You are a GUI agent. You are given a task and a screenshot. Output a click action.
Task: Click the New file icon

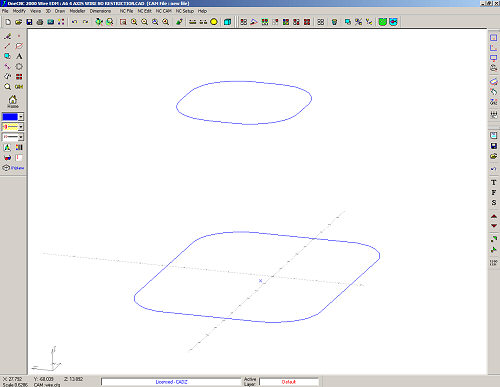point(8,22)
